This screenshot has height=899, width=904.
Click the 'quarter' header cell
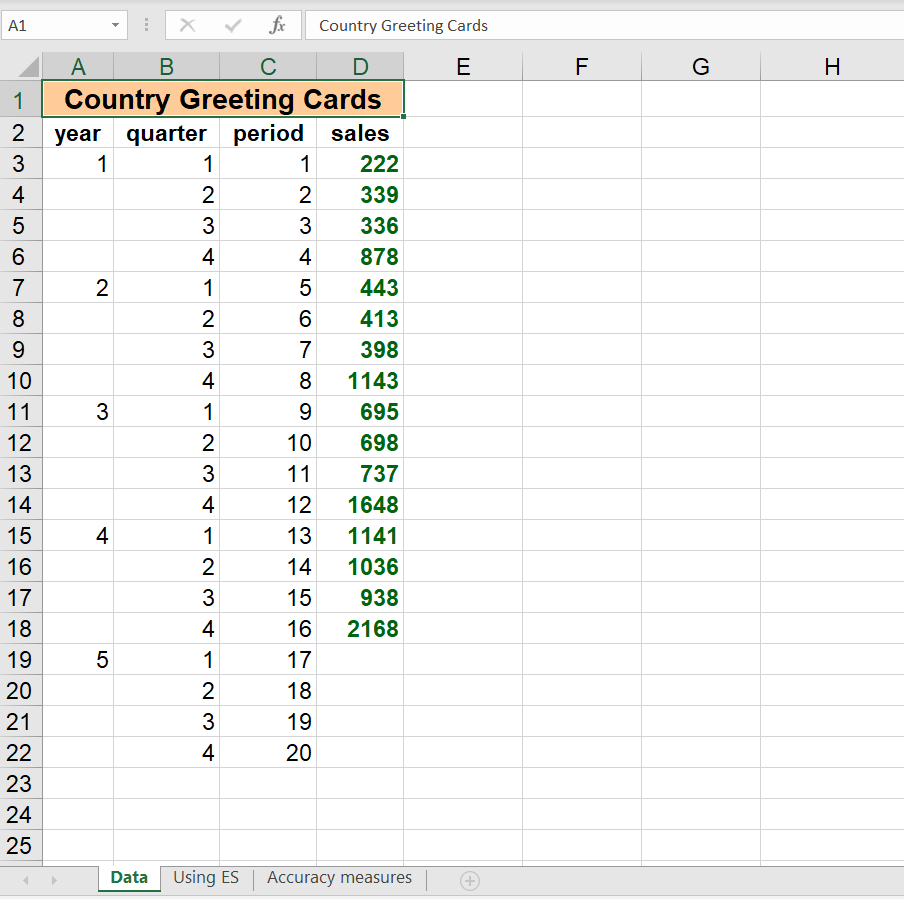click(x=166, y=133)
